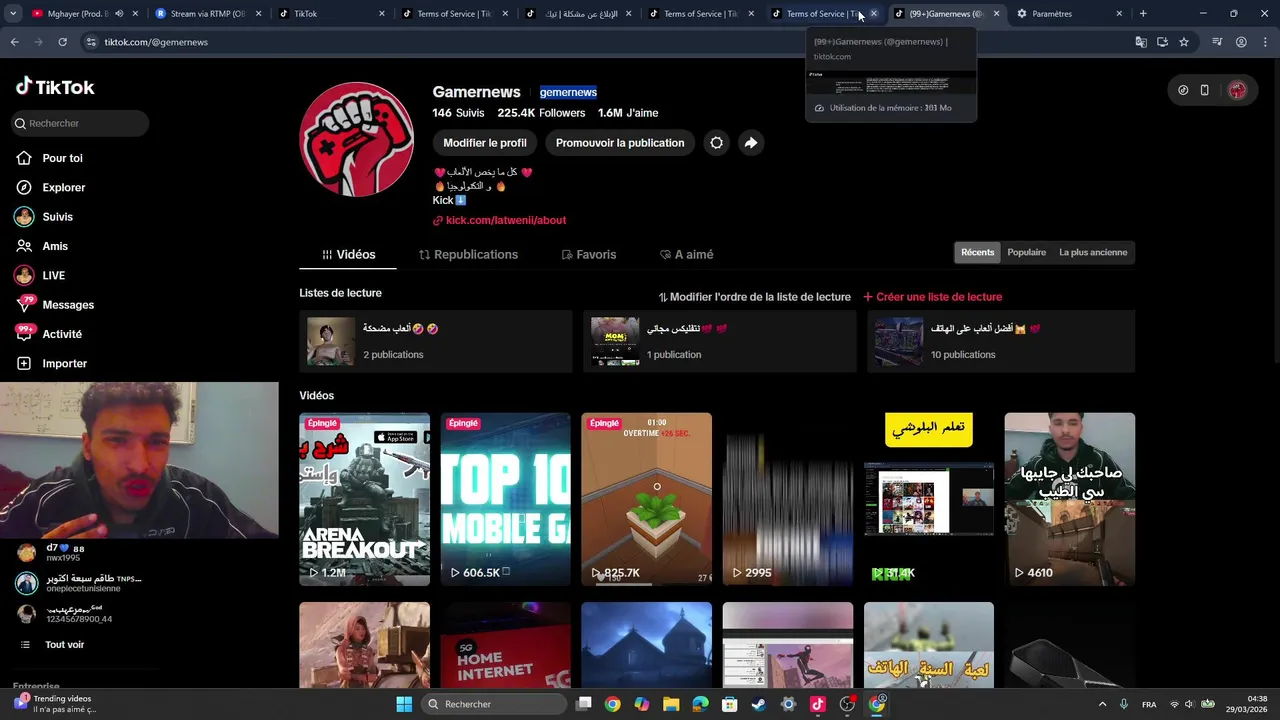Click the Windows taskbar Rechercher box
1280x720 pixels.
tap(494, 704)
